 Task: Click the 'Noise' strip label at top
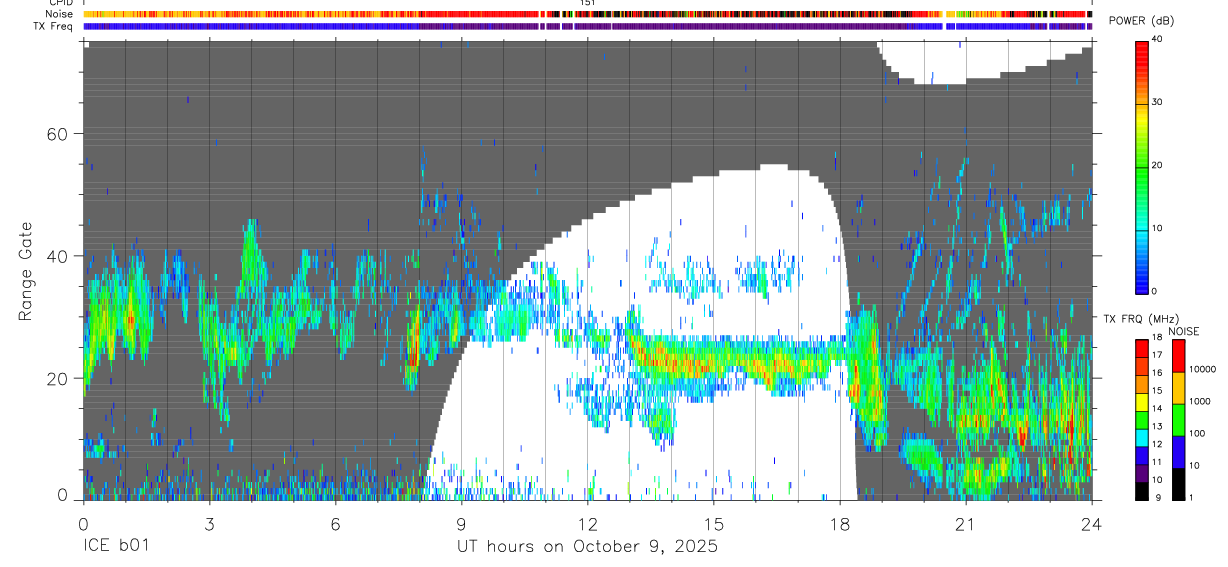click(60, 14)
